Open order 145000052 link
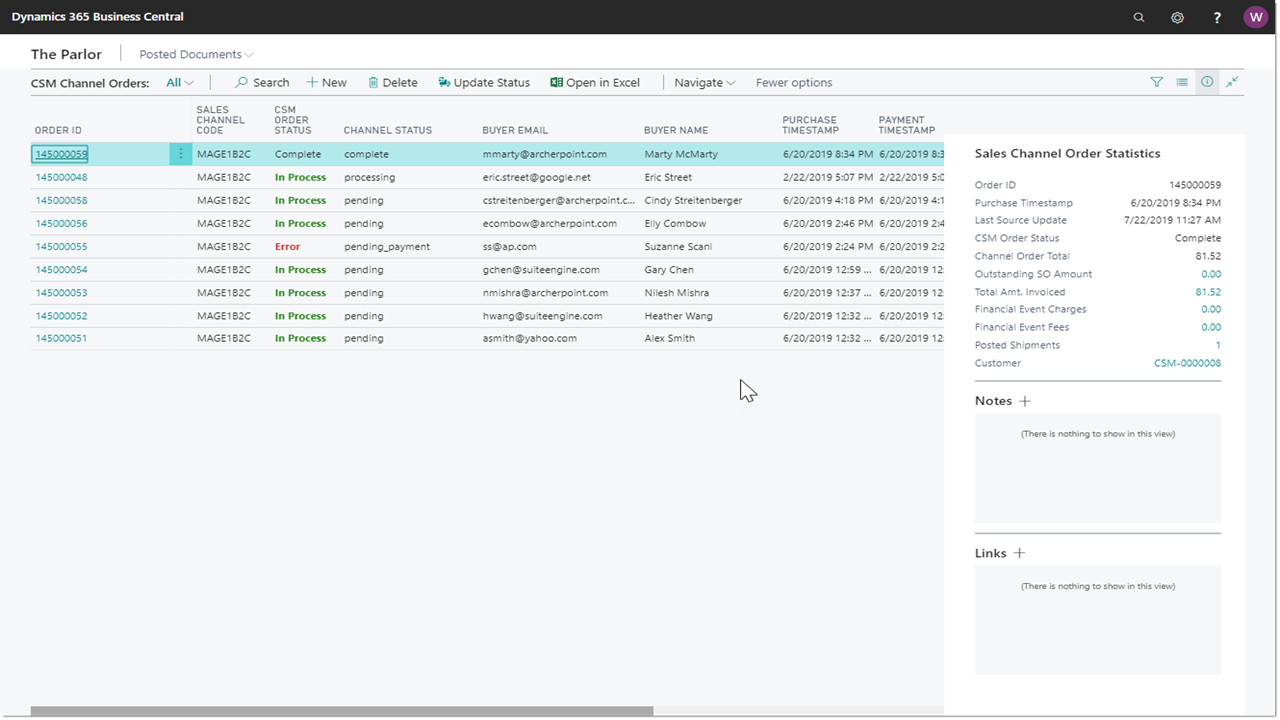1280x720 pixels. tap(61, 315)
